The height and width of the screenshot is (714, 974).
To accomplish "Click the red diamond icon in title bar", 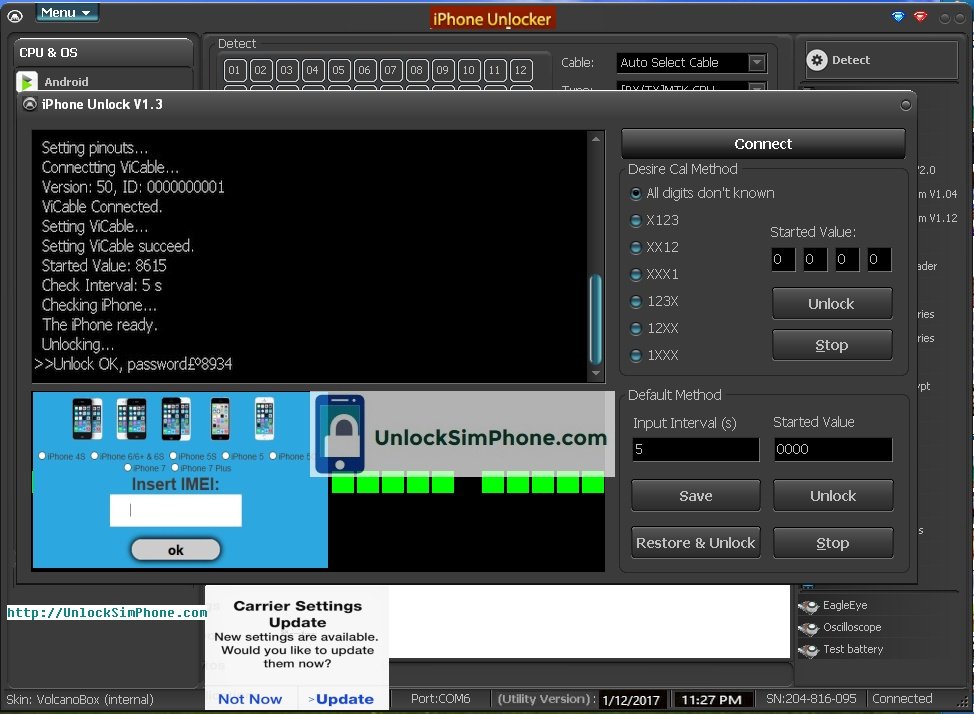I will pos(920,16).
